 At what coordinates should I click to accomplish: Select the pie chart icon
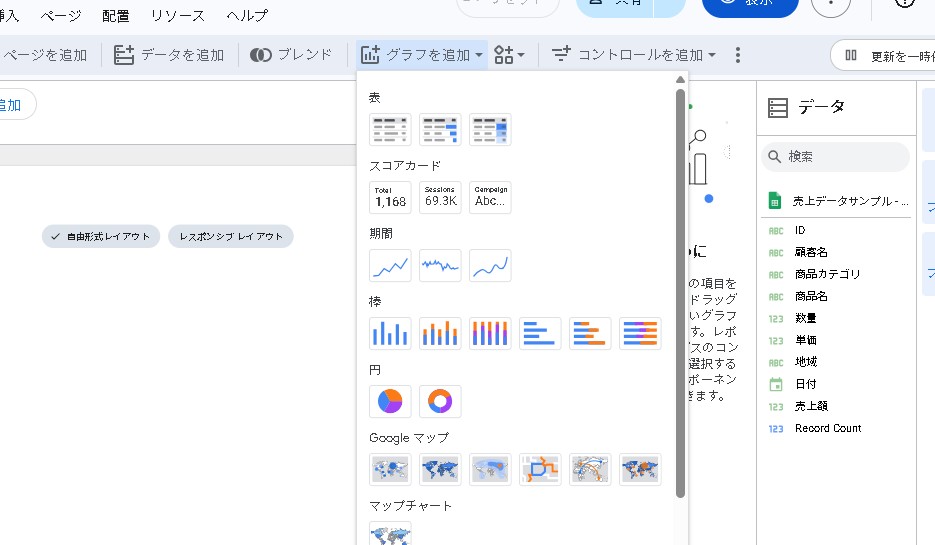pyautogui.click(x=390, y=401)
